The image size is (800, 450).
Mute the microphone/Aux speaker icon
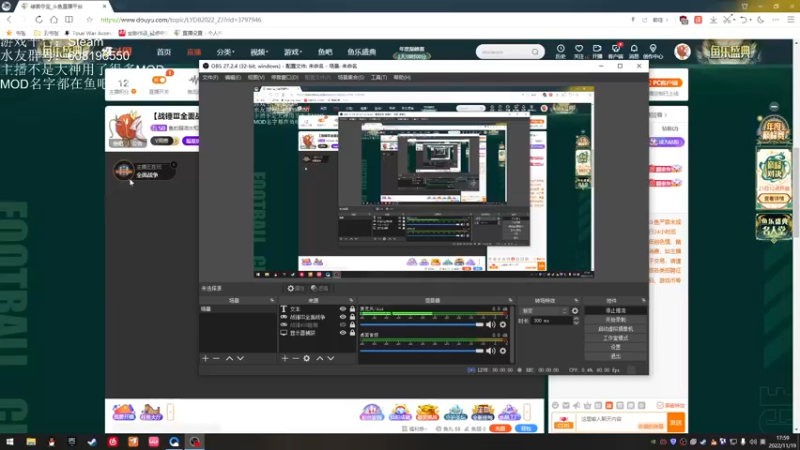point(491,324)
